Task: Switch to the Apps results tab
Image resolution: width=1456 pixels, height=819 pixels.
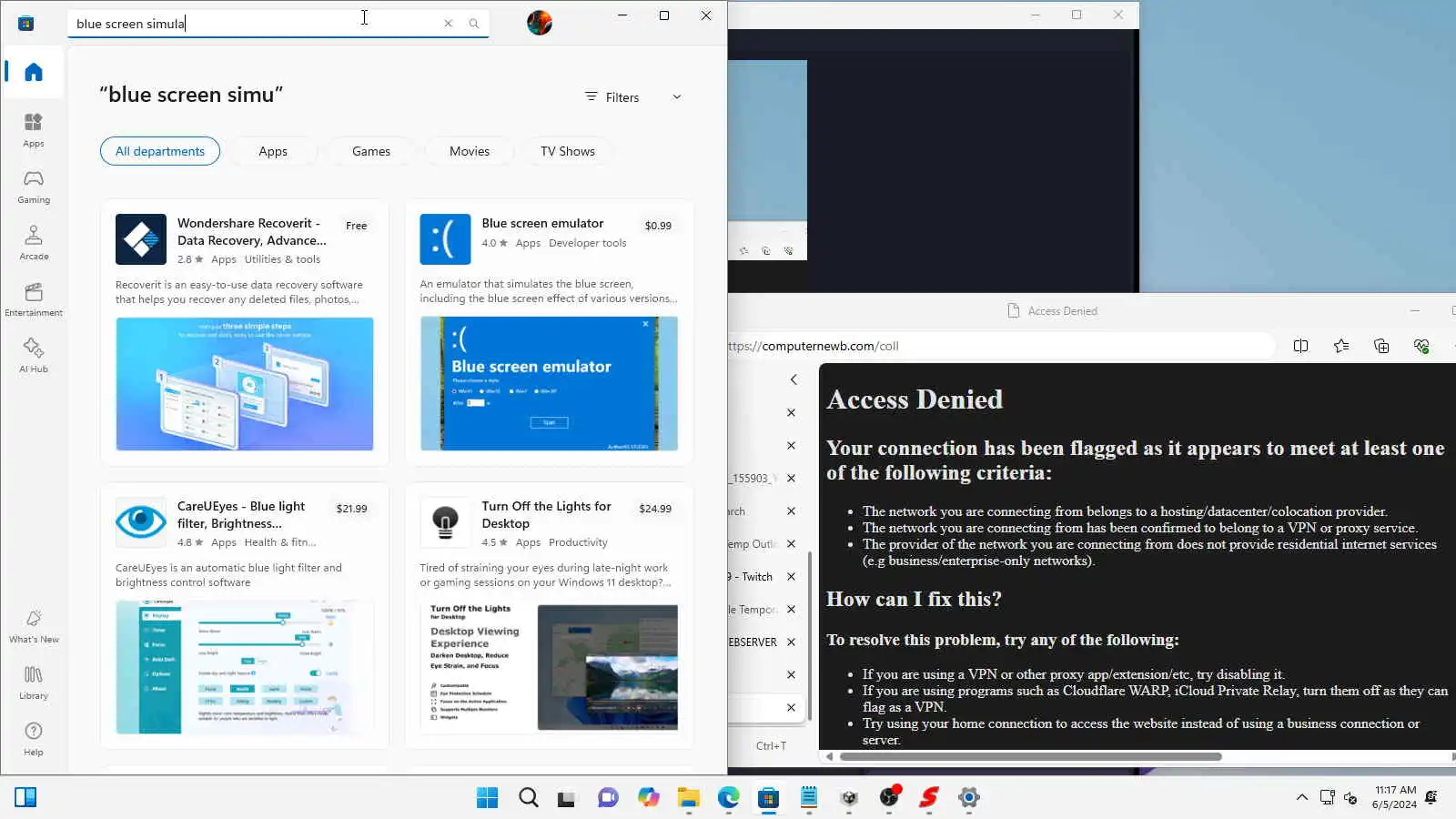Action: 273,151
